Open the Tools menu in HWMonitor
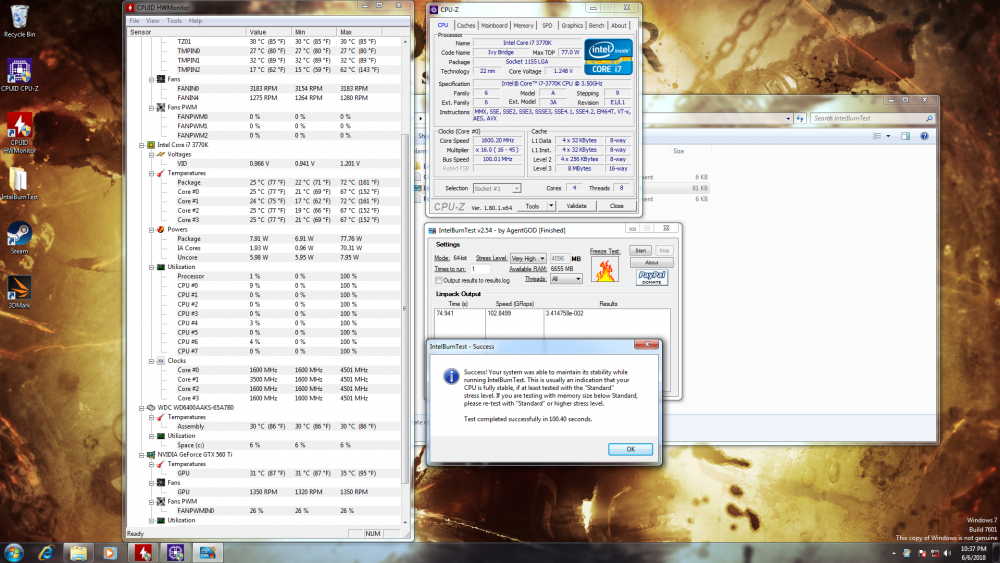The height and width of the screenshot is (563, 1000). click(174, 20)
